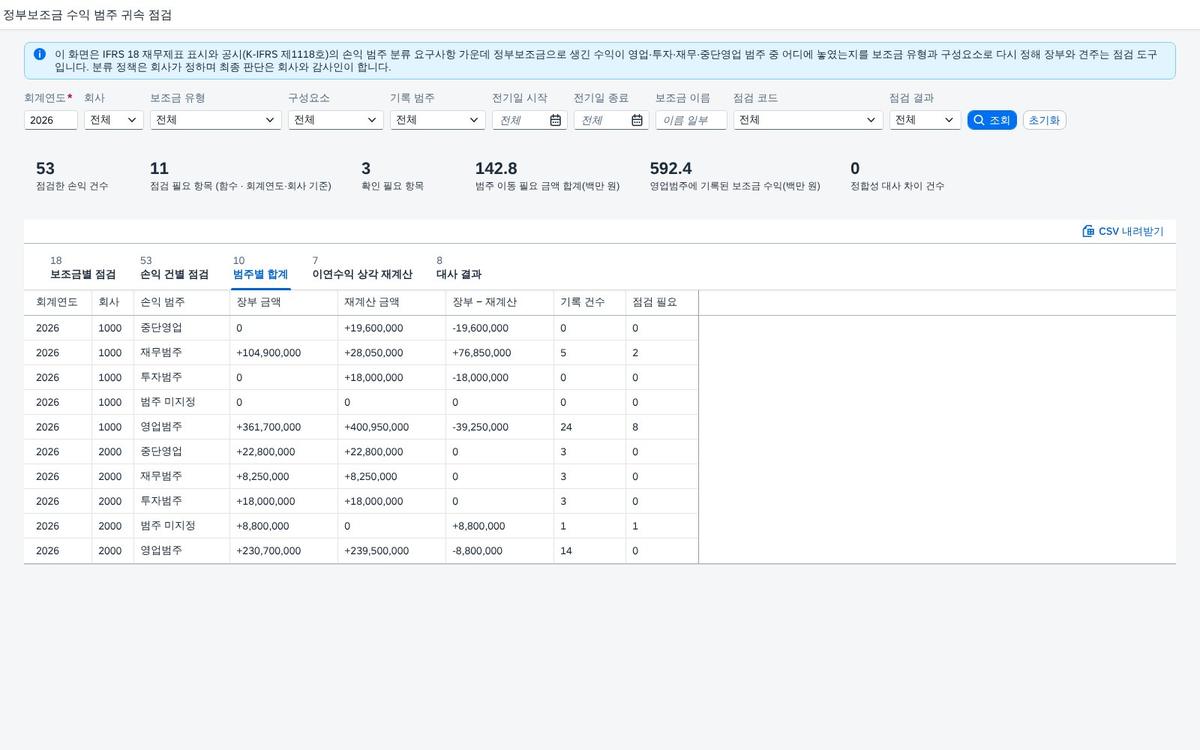Open the 구성요소 dropdown
Screen dimensions: 1200x750
click(x=336, y=120)
